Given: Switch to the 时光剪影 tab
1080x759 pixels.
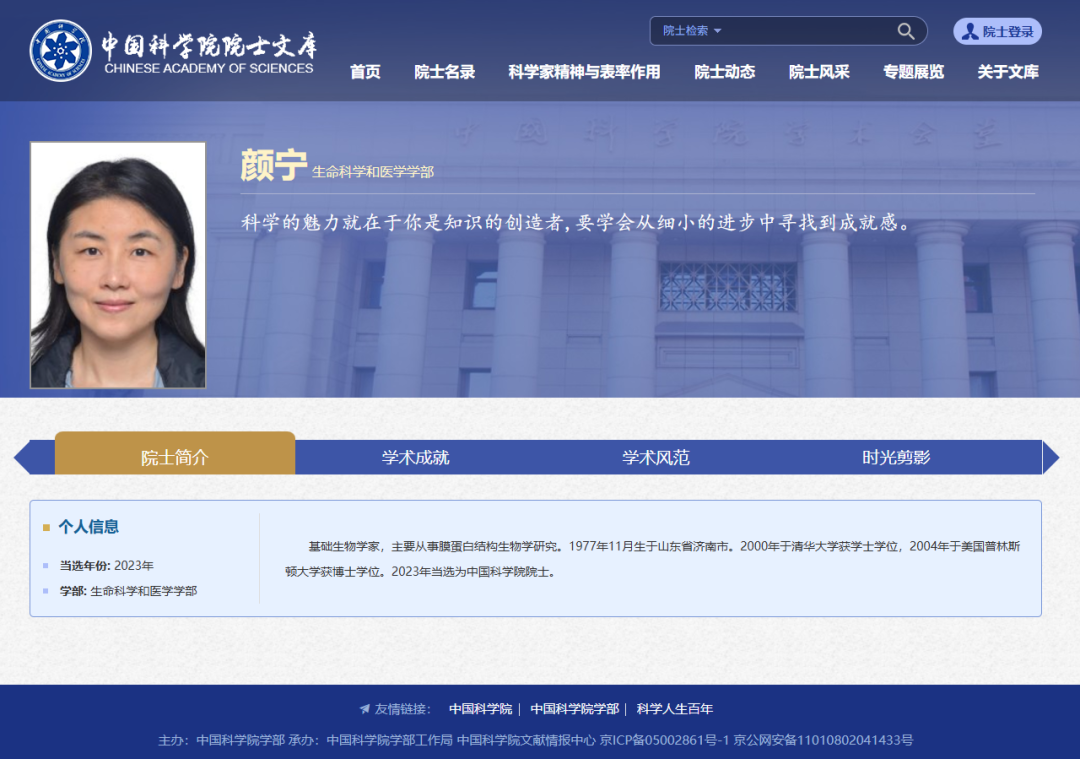Looking at the screenshot, I should pyautogui.click(x=896, y=457).
